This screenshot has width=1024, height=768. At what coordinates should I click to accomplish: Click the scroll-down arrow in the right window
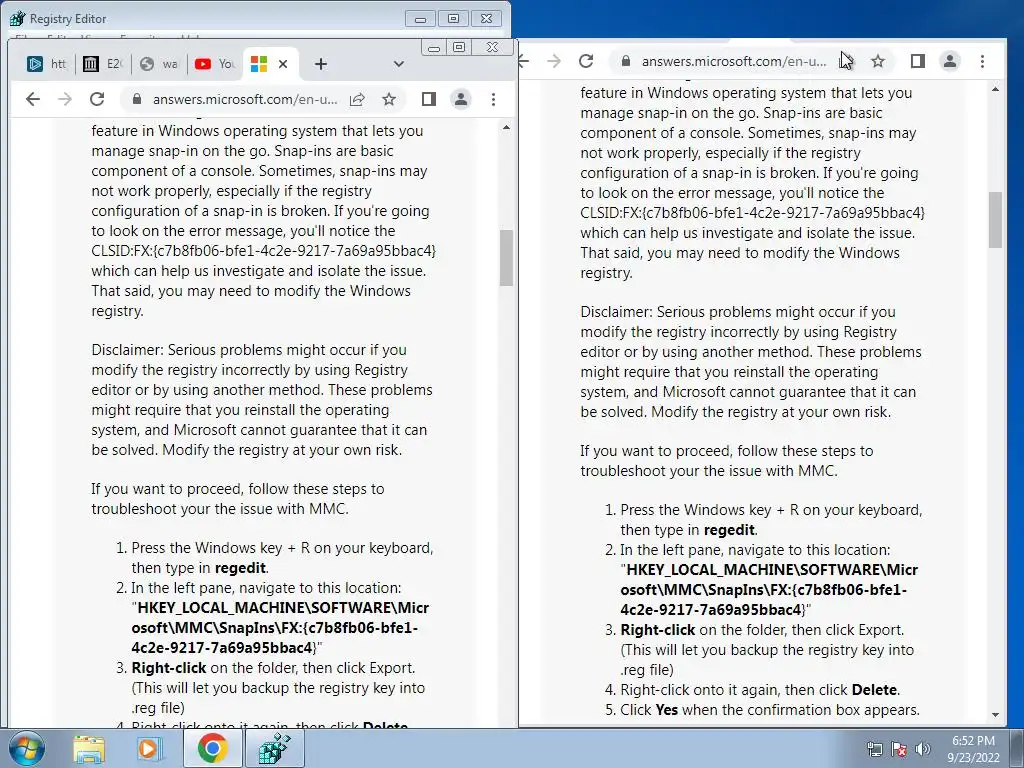pos(995,715)
